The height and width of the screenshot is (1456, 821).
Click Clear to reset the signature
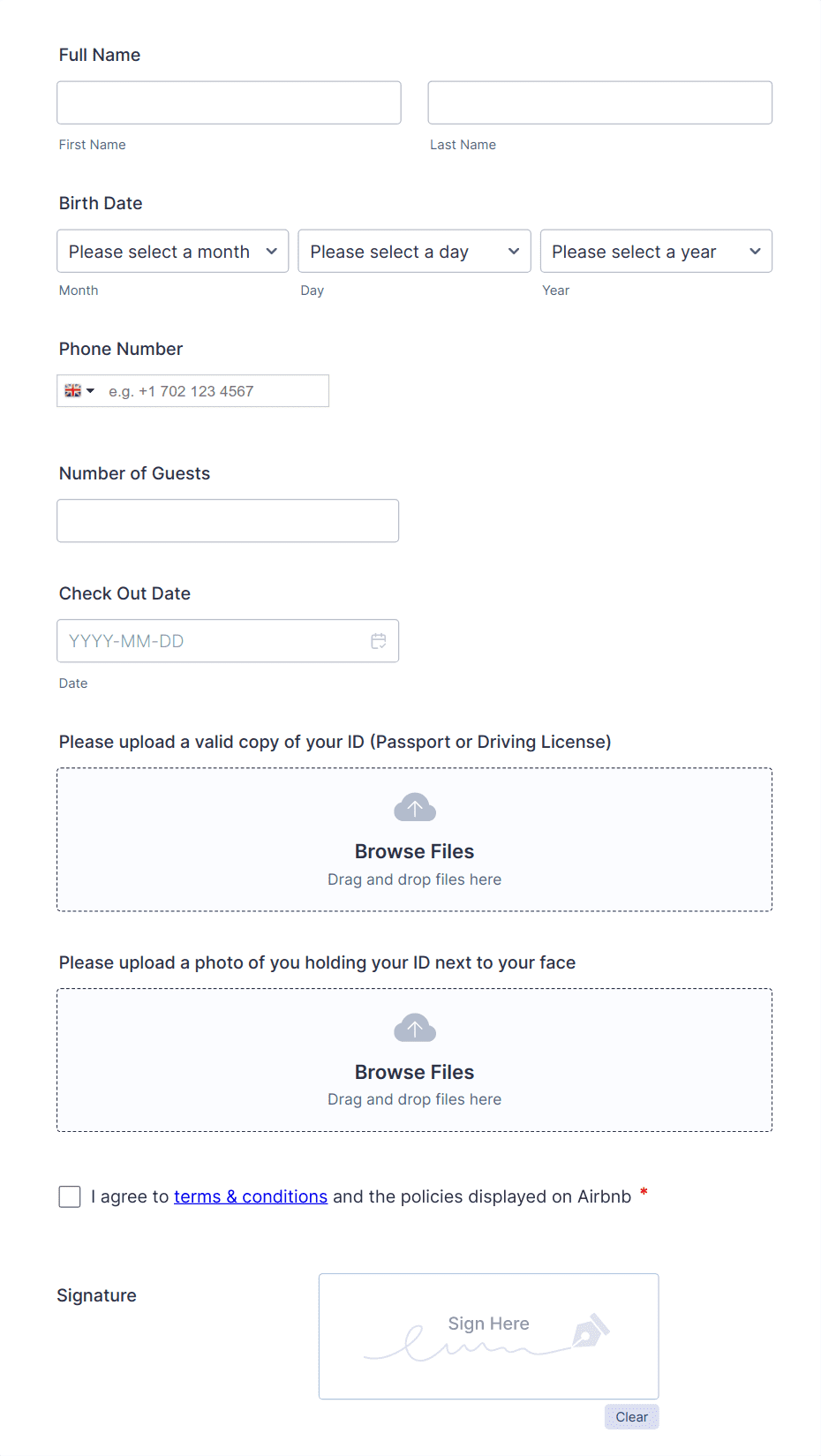631,1416
